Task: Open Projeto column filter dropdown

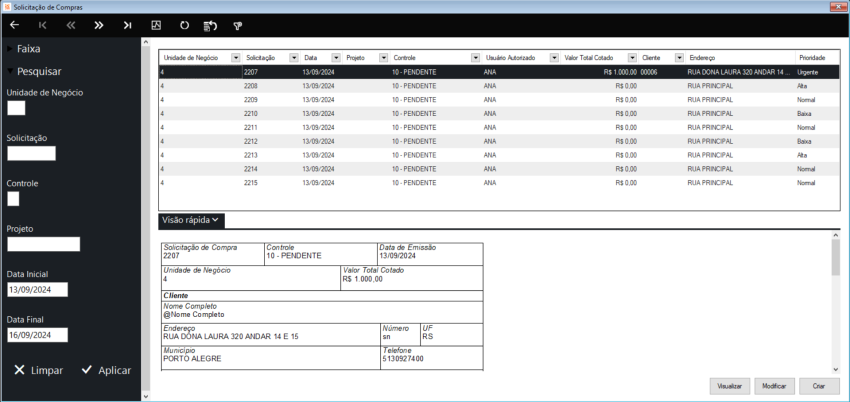Action: pos(384,57)
